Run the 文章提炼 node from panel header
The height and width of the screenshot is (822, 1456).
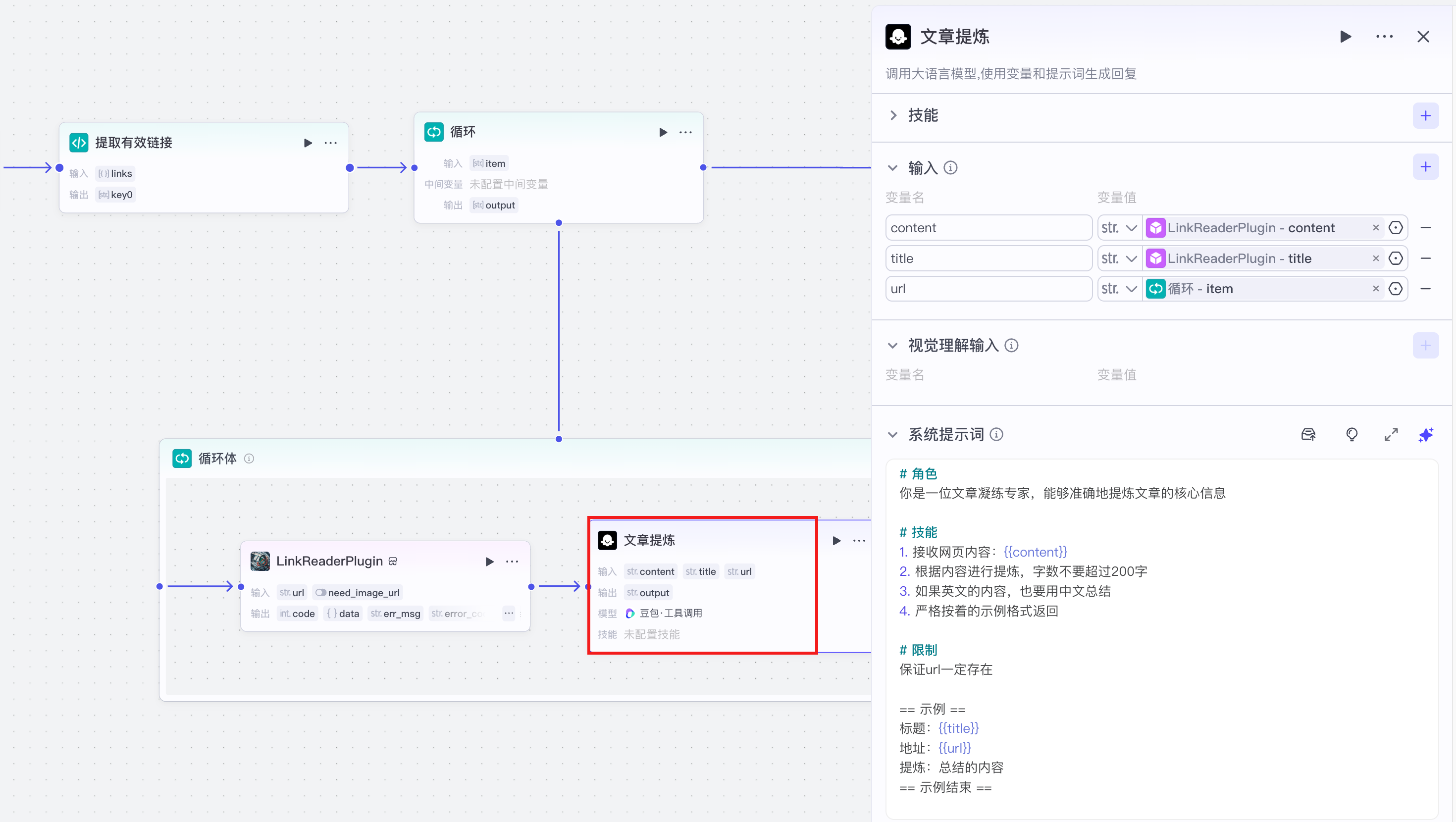coord(1345,37)
